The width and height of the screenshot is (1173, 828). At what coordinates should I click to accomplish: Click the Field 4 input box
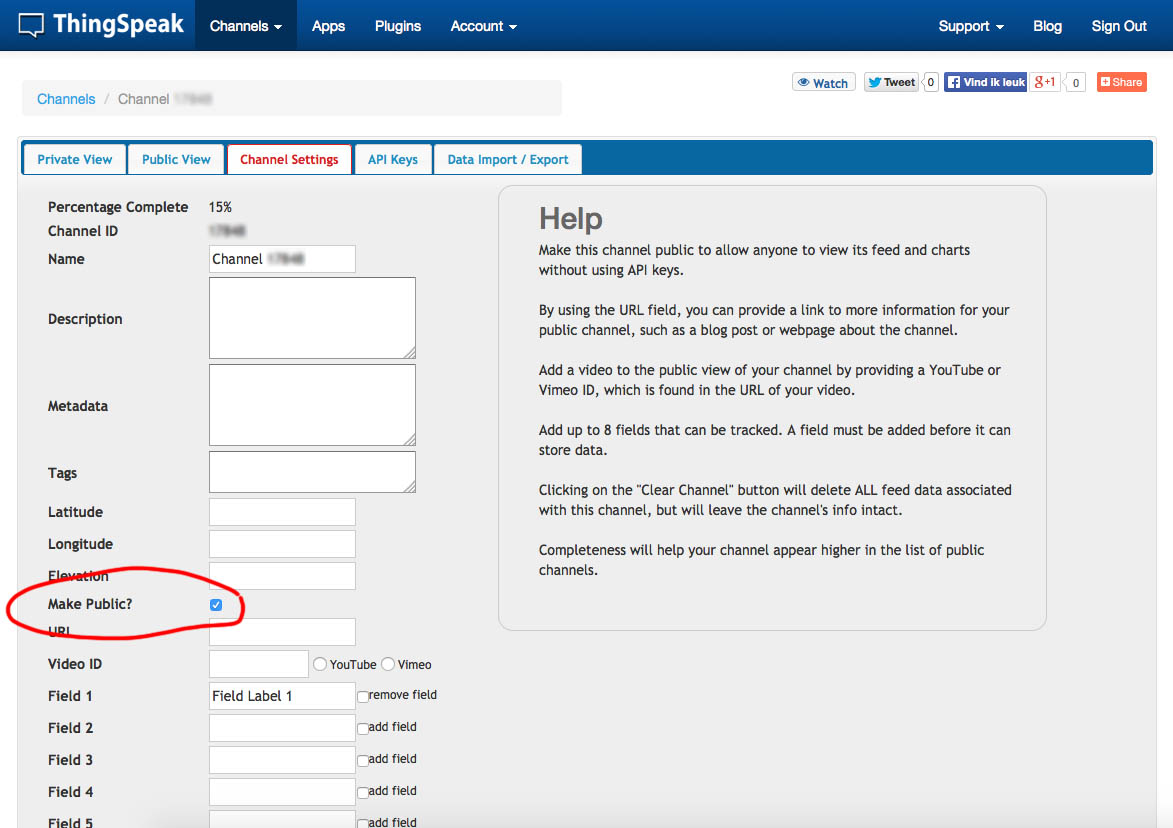(282, 792)
